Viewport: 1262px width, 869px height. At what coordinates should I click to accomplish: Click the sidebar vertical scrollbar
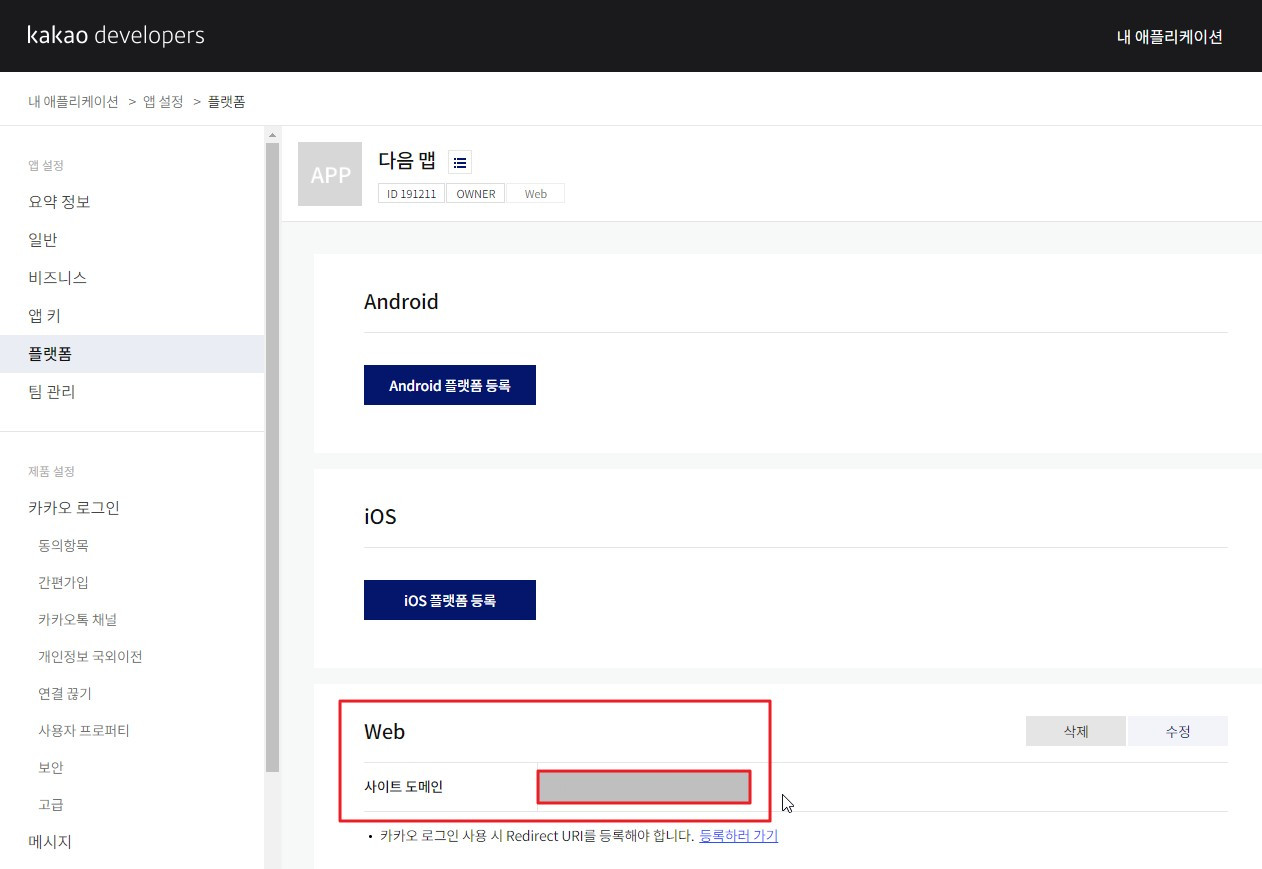(273, 457)
